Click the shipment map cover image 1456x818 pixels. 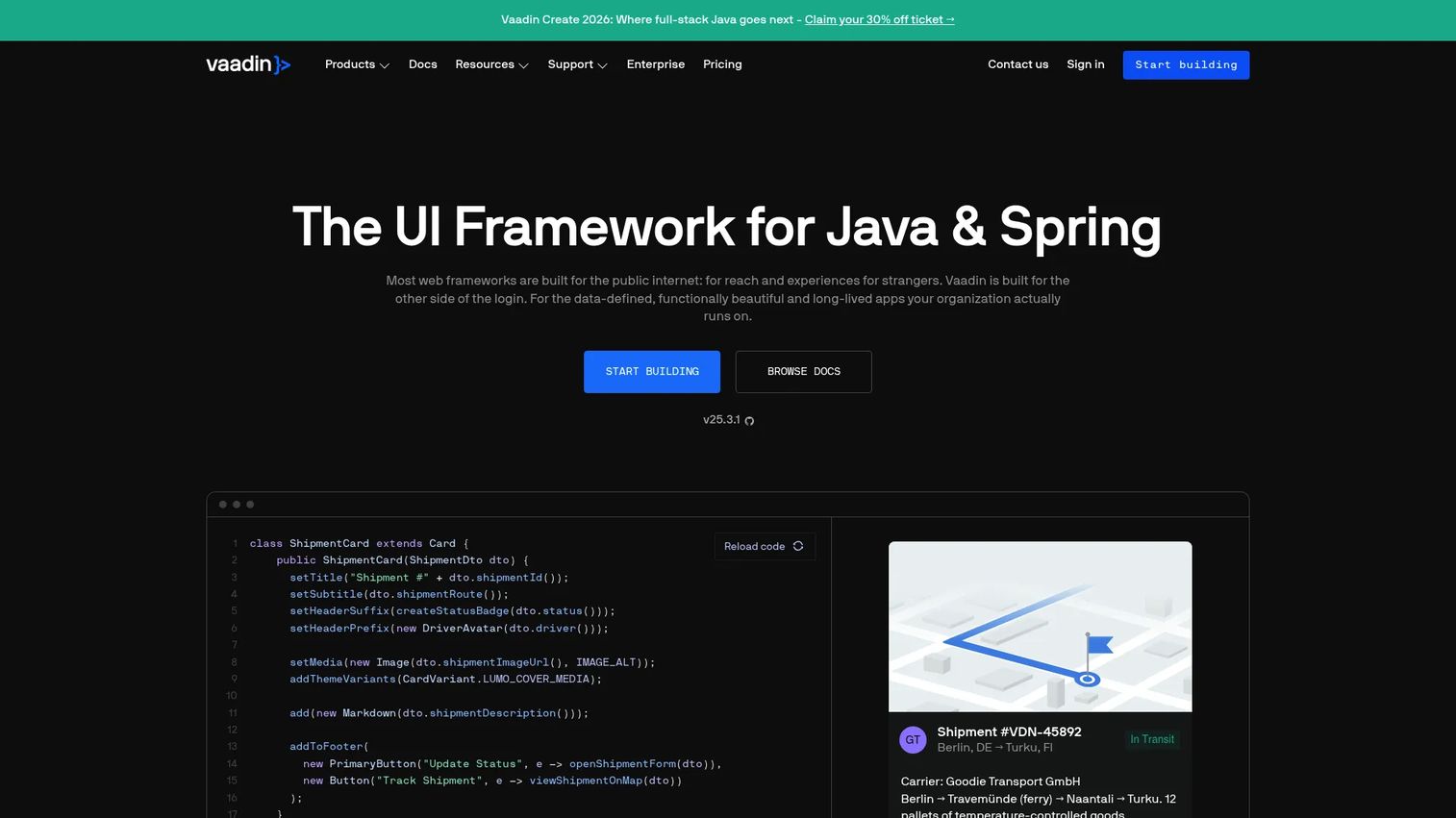pyautogui.click(x=1041, y=627)
